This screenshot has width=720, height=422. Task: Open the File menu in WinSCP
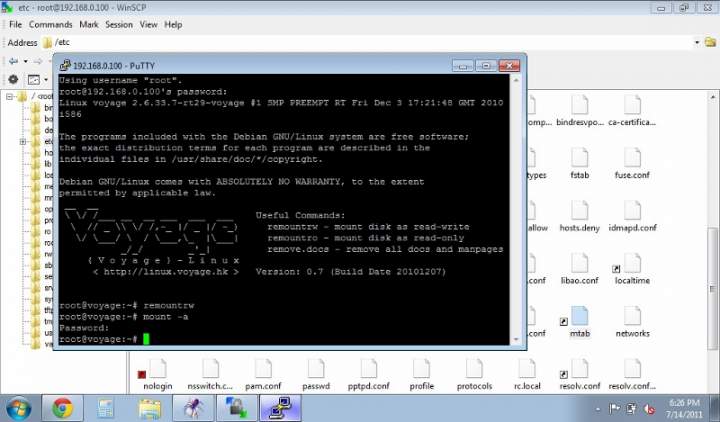pyautogui.click(x=15, y=24)
